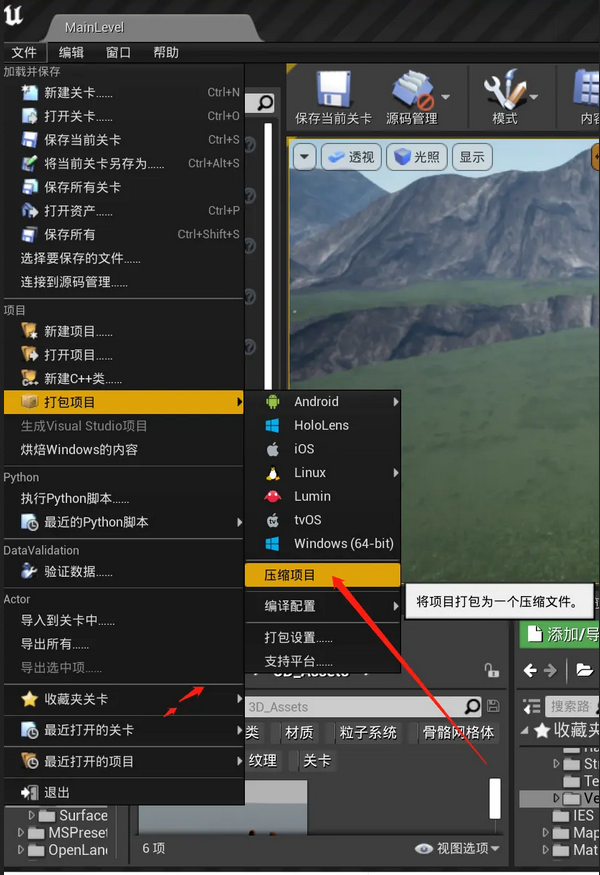This screenshot has width=600, height=875.
Task: Click the 光照 lit view mode button
Action: (417, 157)
